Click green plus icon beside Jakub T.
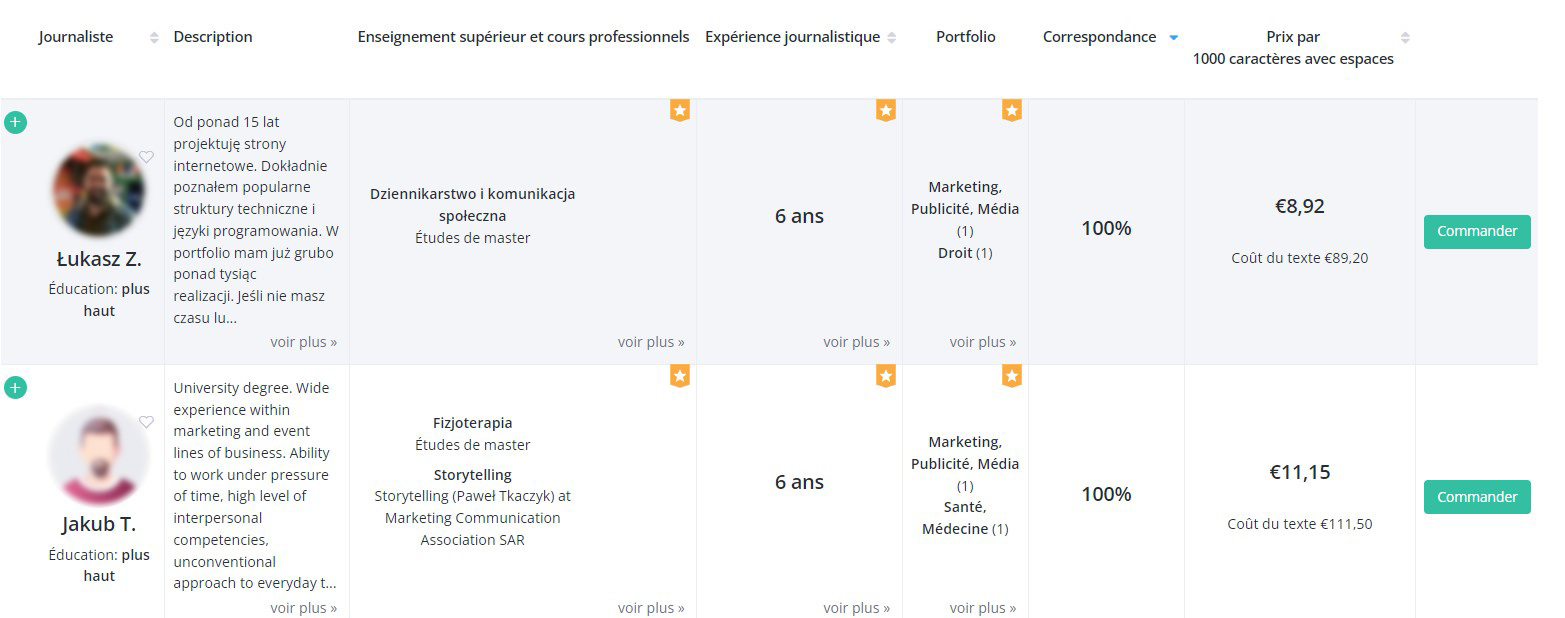Screen dimensions: 1565x618 [x=15, y=388]
